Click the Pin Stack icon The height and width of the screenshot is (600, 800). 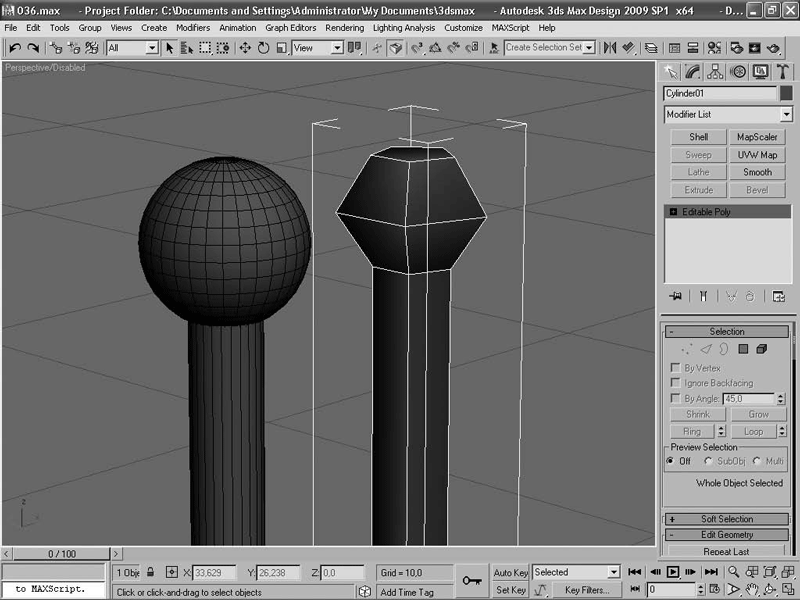click(677, 296)
